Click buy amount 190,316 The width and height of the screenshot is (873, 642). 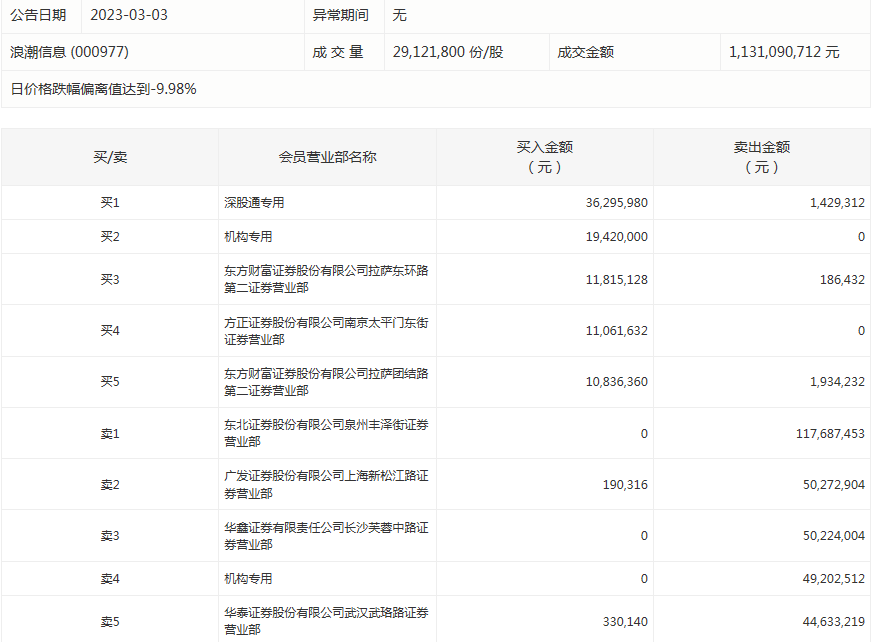[625, 485]
